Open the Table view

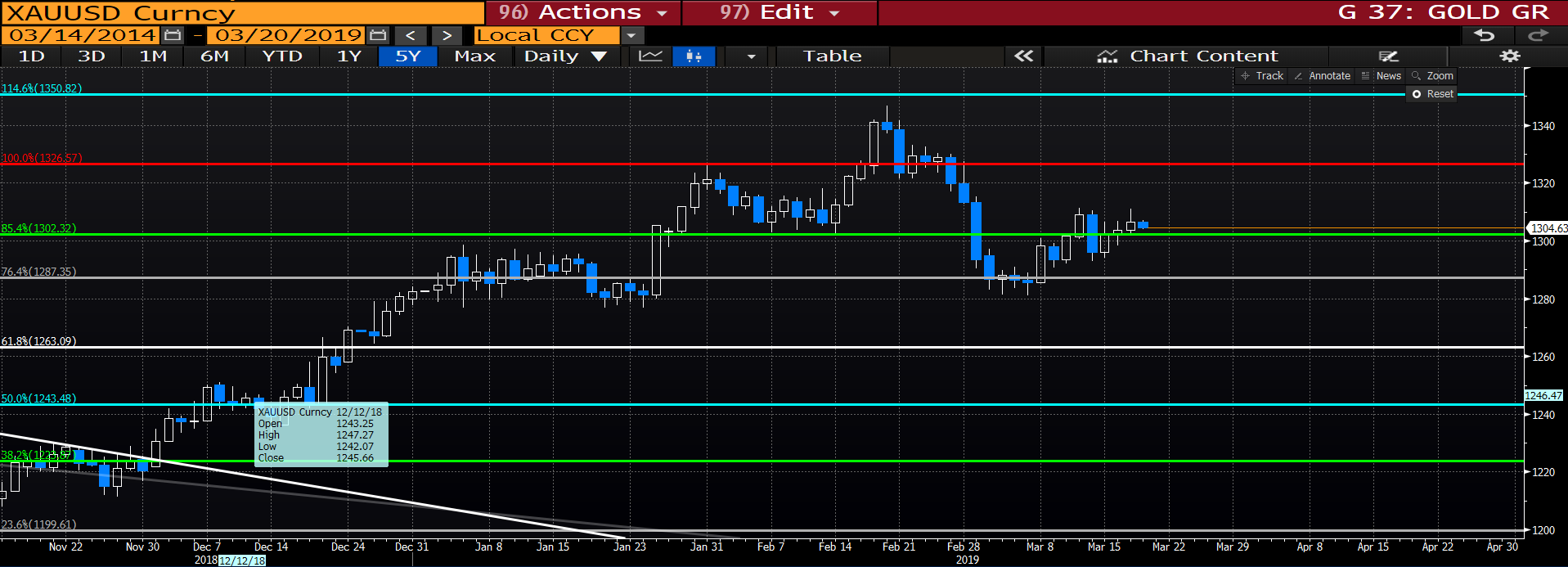click(832, 56)
